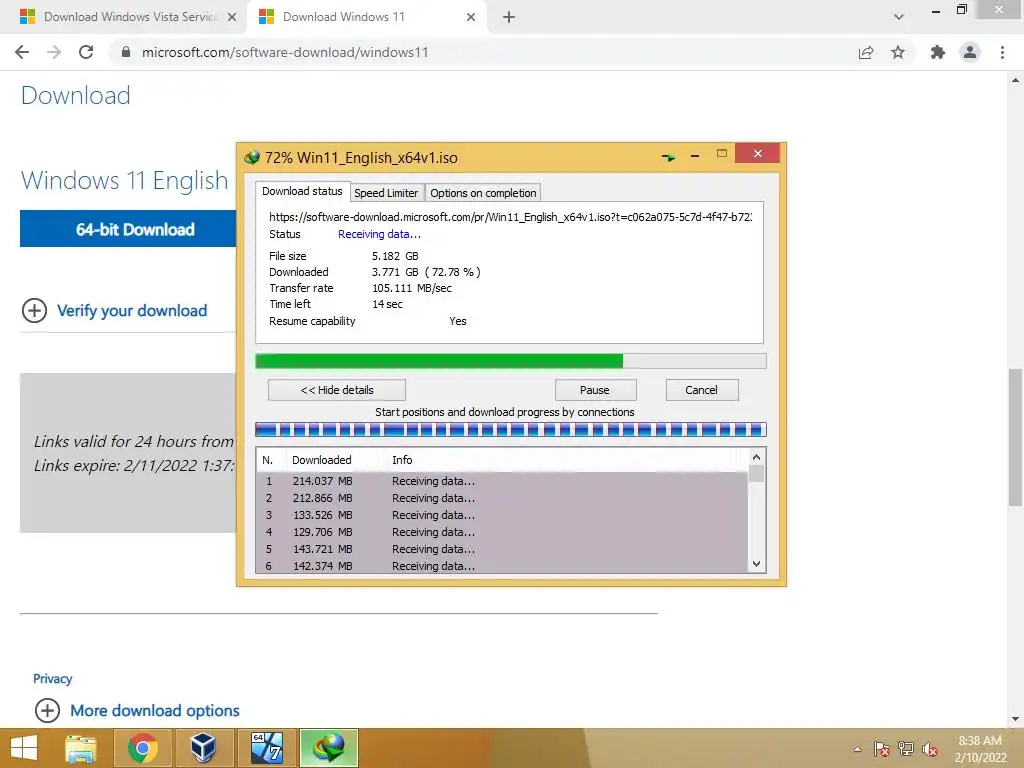
Task: Open Chrome profile avatar
Action: (x=970, y=52)
